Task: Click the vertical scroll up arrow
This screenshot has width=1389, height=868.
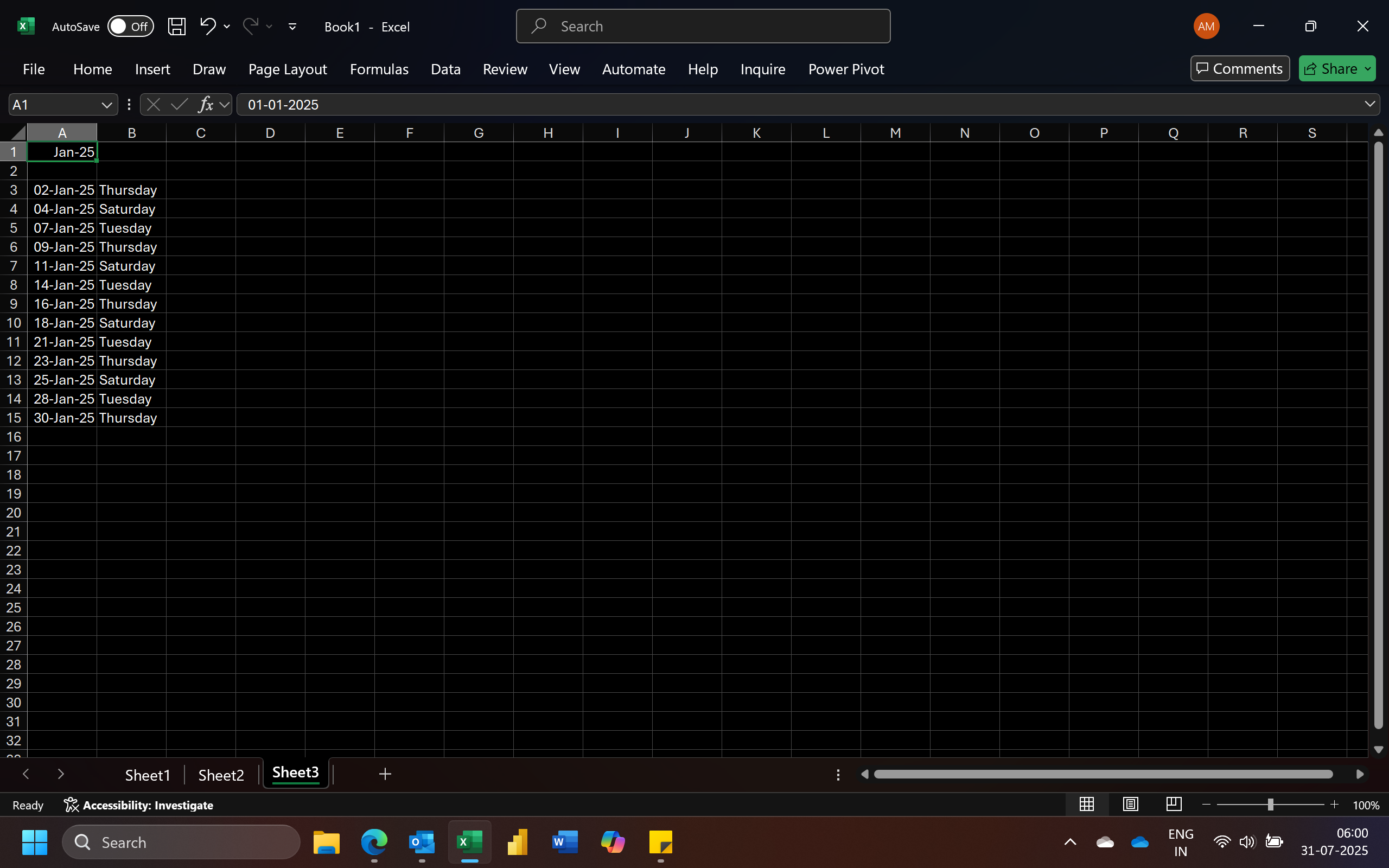Action: pyautogui.click(x=1378, y=132)
